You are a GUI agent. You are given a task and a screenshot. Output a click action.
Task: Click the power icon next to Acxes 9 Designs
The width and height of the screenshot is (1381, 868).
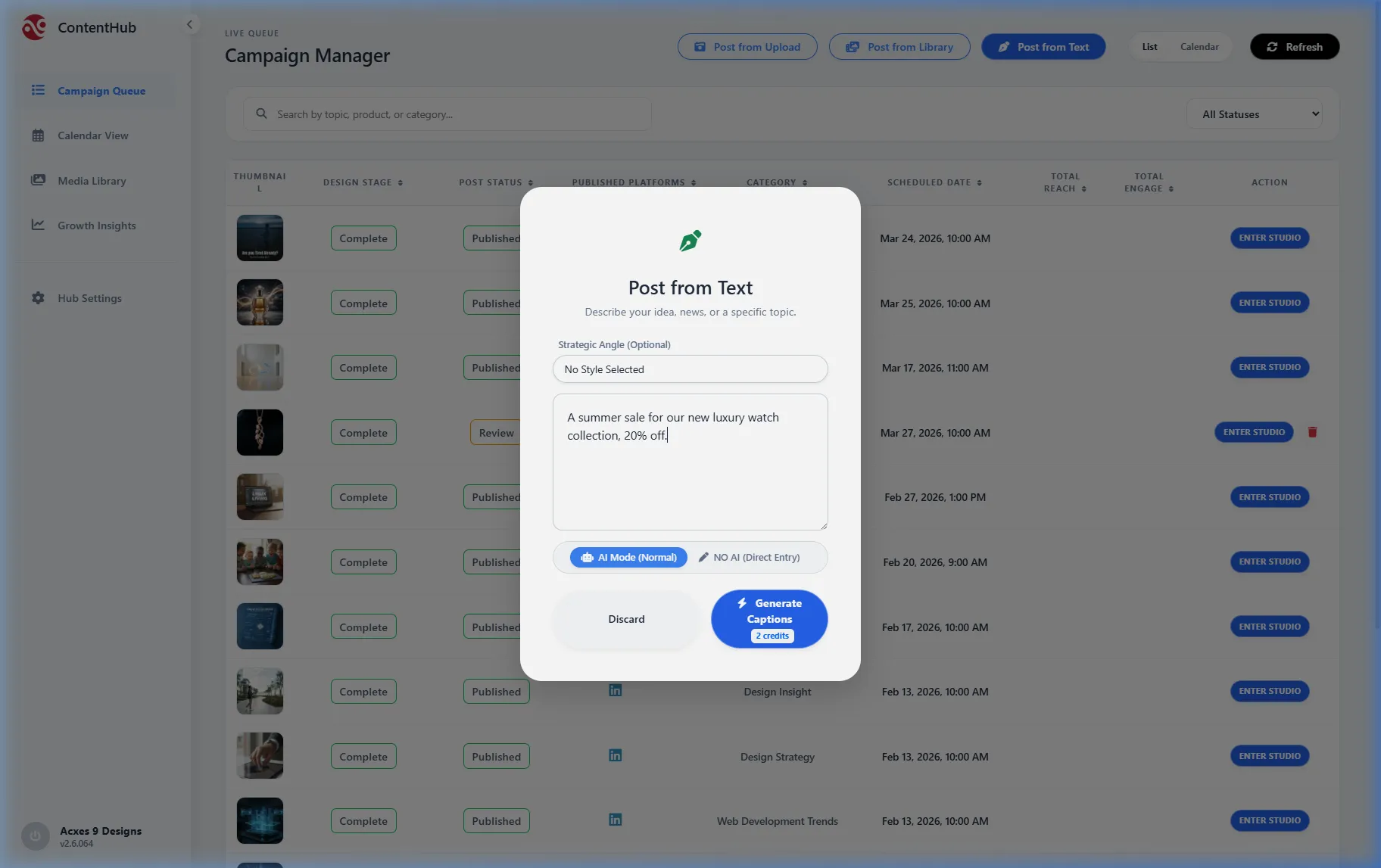click(x=35, y=836)
